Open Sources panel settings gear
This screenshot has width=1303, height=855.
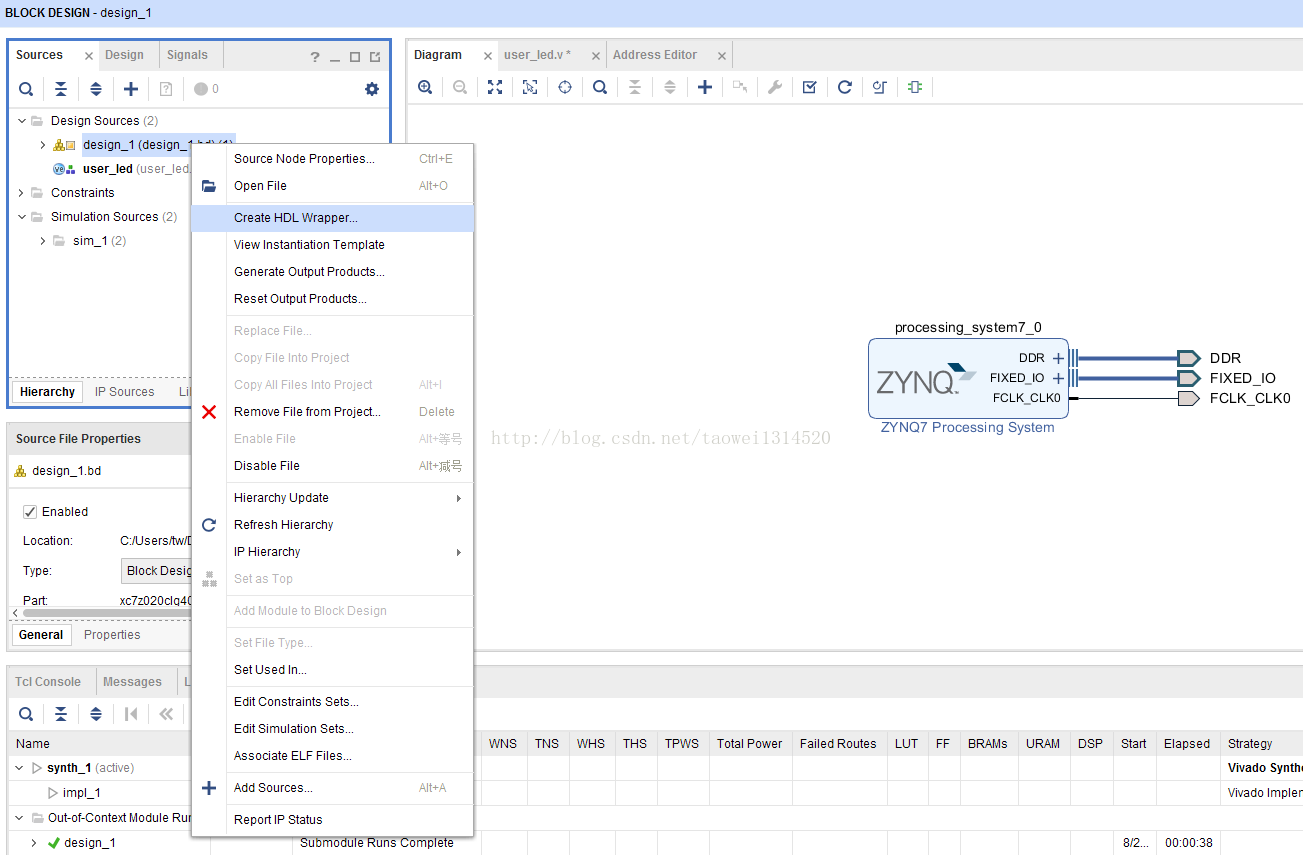pyautogui.click(x=372, y=89)
